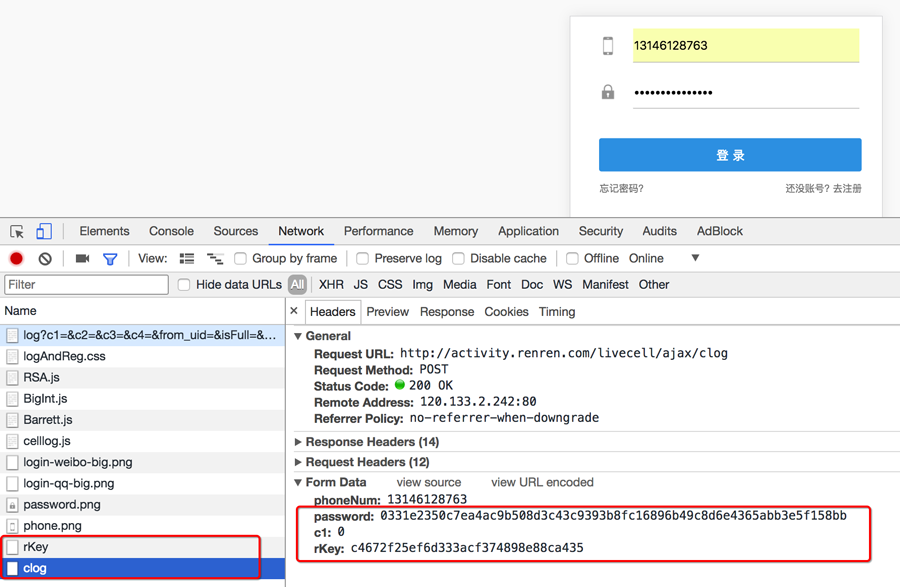Click the file icon of login-qq-big.png row

pos(12,484)
